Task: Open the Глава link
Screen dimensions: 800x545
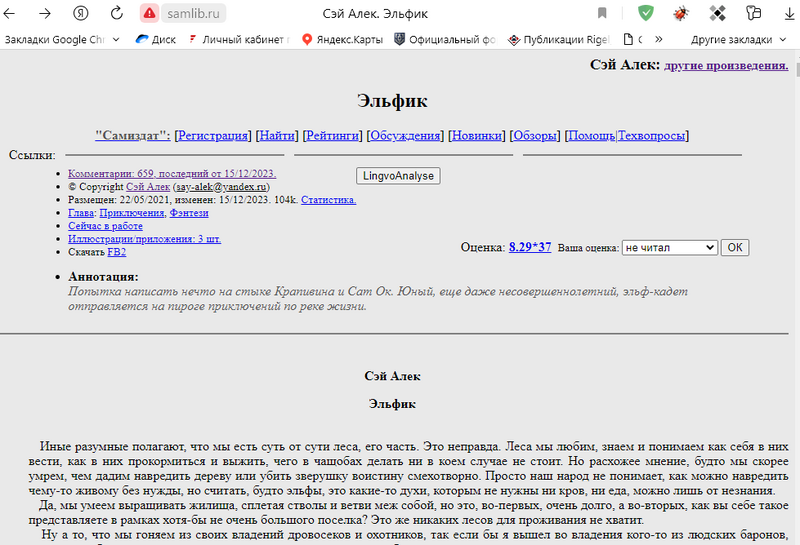Action: coord(81,213)
